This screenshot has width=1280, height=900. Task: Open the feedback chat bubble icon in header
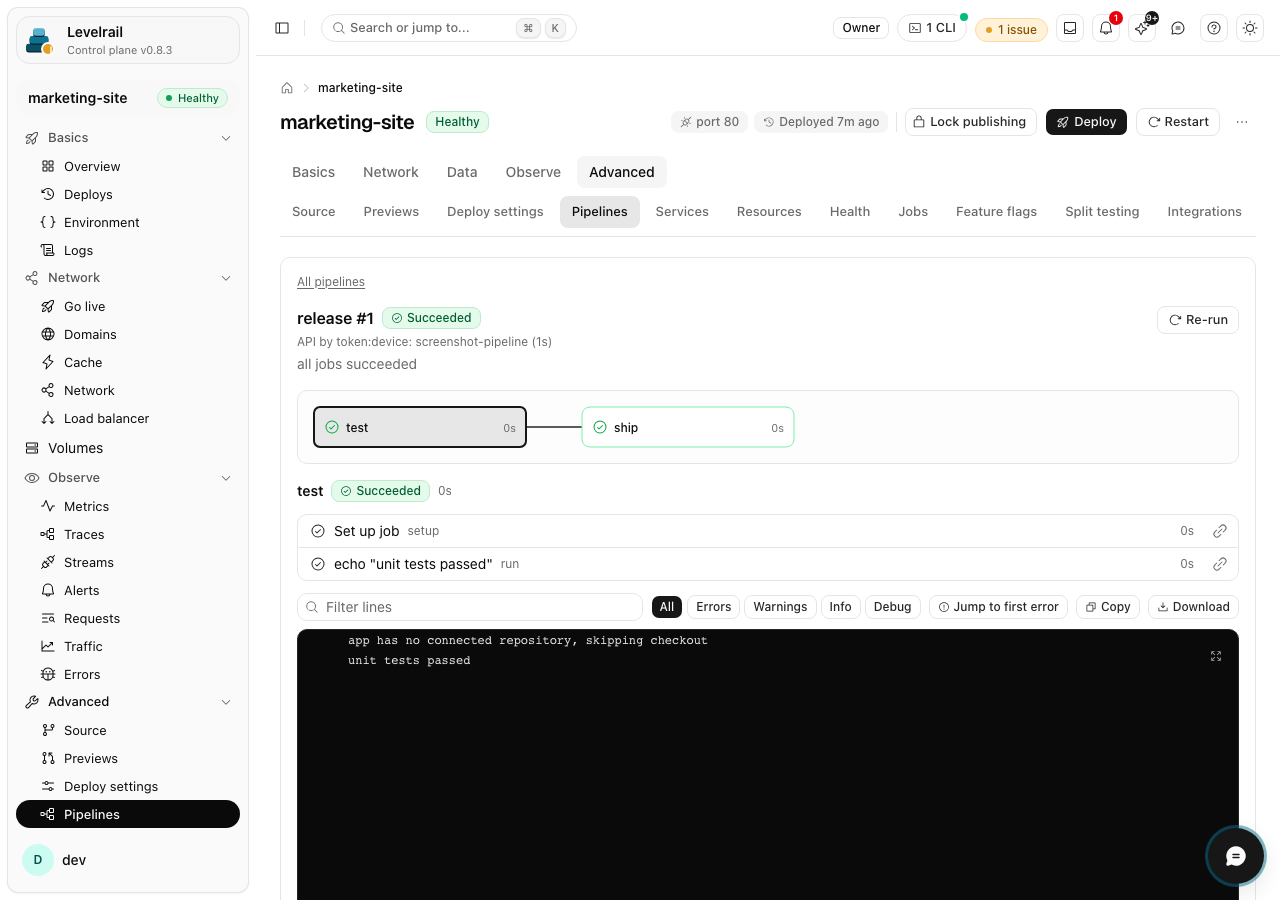(x=1178, y=28)
